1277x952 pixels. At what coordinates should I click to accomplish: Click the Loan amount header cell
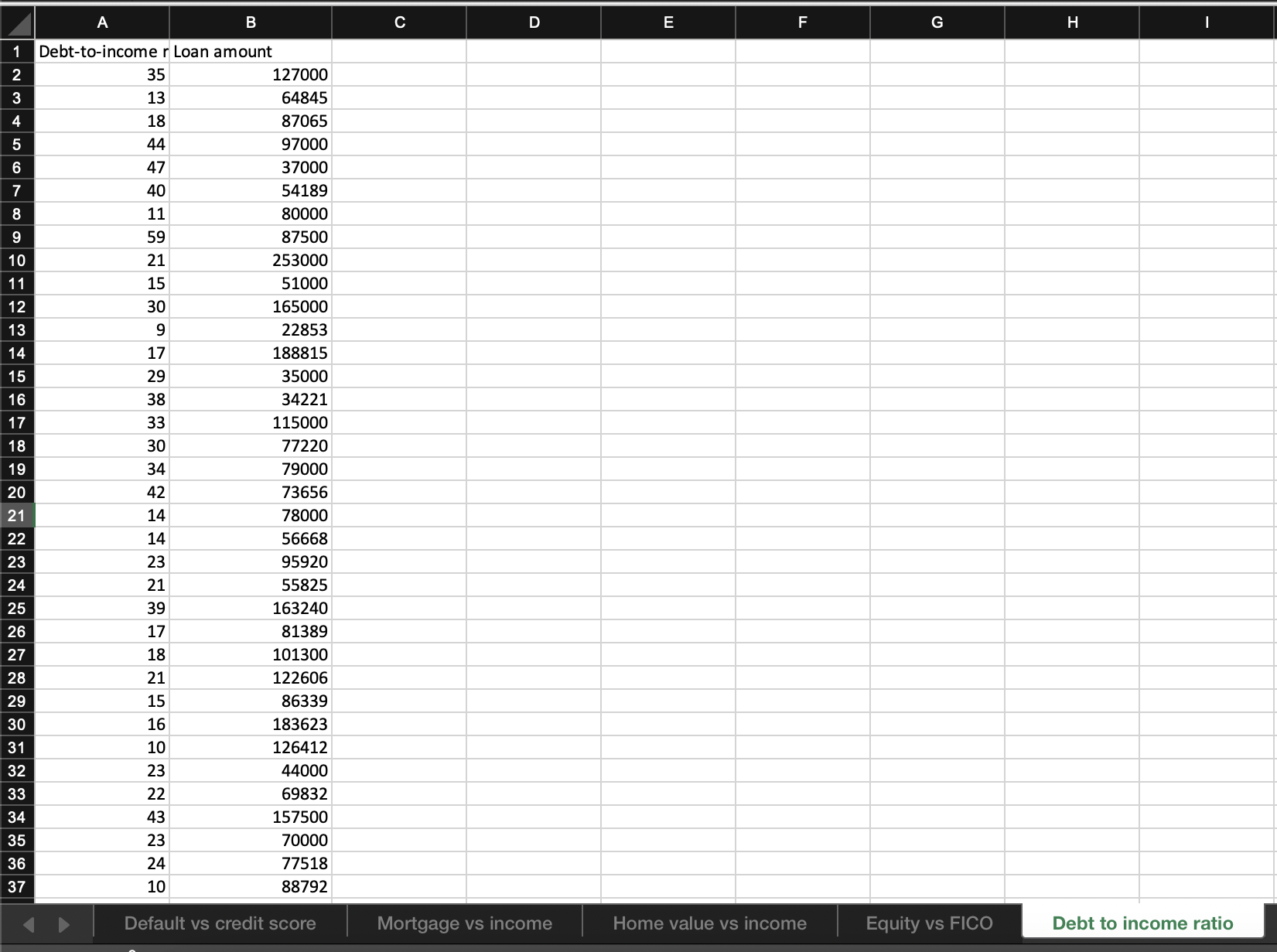pyautogui.click(x=251, y=51)
